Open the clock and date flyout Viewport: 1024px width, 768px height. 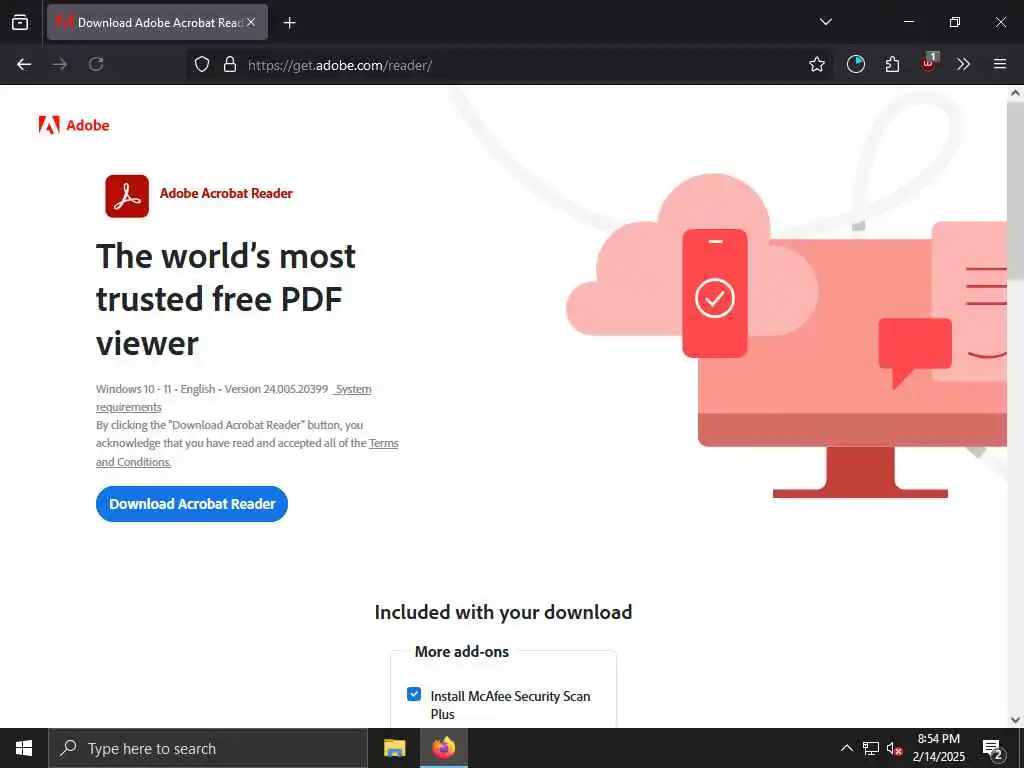[938, 748]
